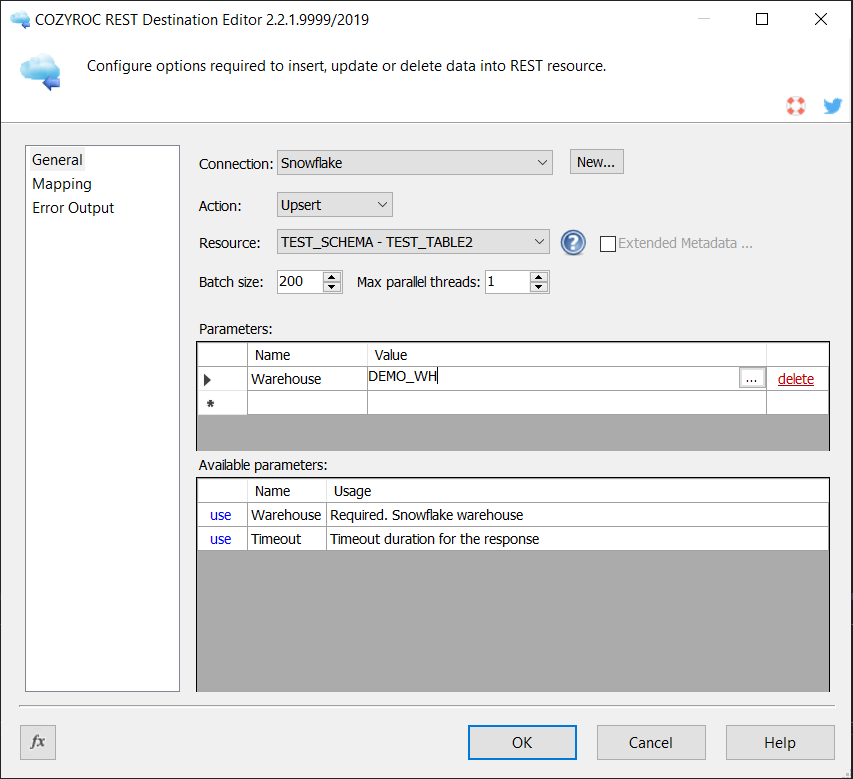
Task: Close the REST Destination Editor window
Action: [820, 19]
